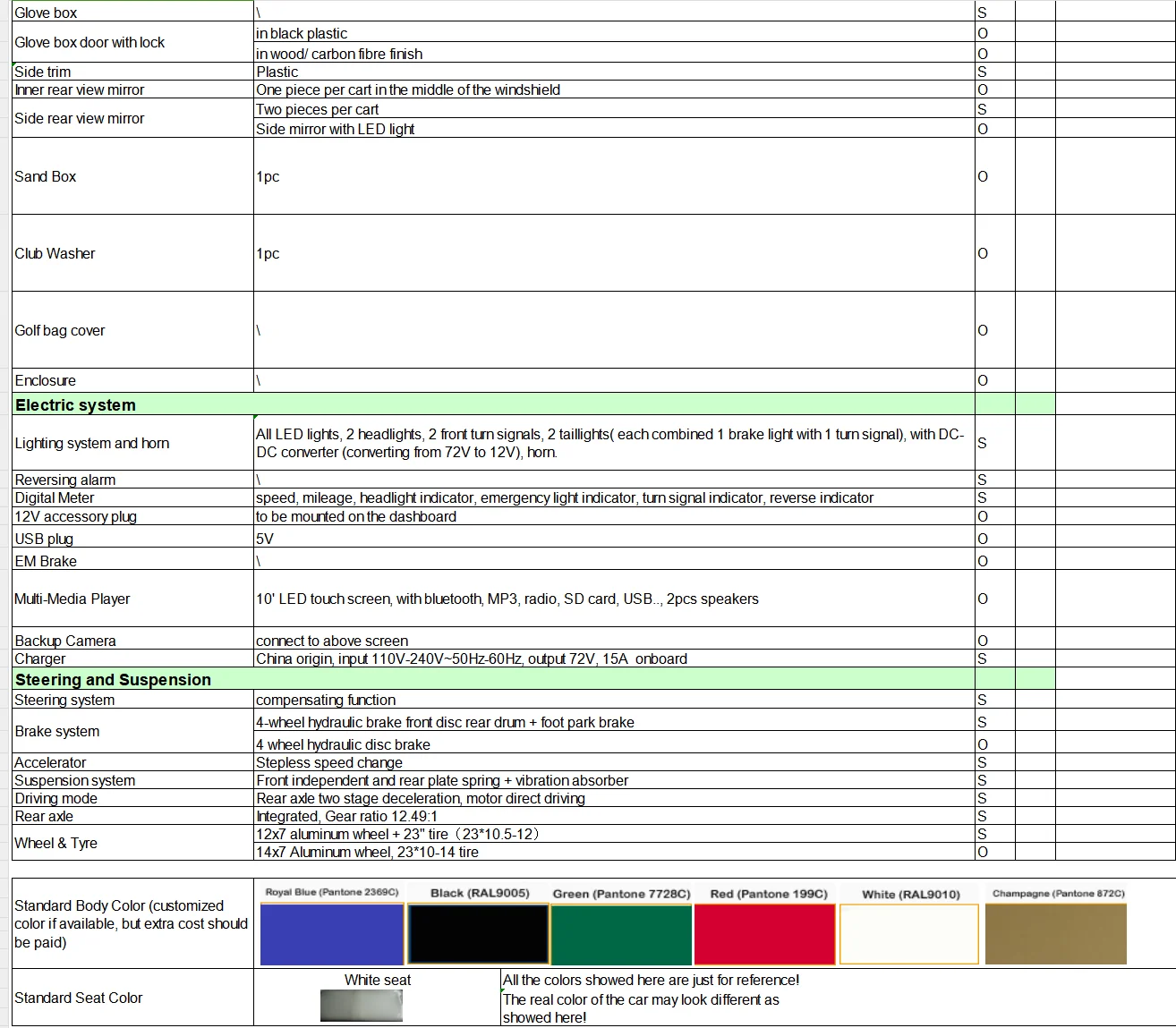The width and height of the screenshot is (1176, 1028).
Task: Pick the Black (RAL9005) color swatch
Action: click(x=478, y=934)
